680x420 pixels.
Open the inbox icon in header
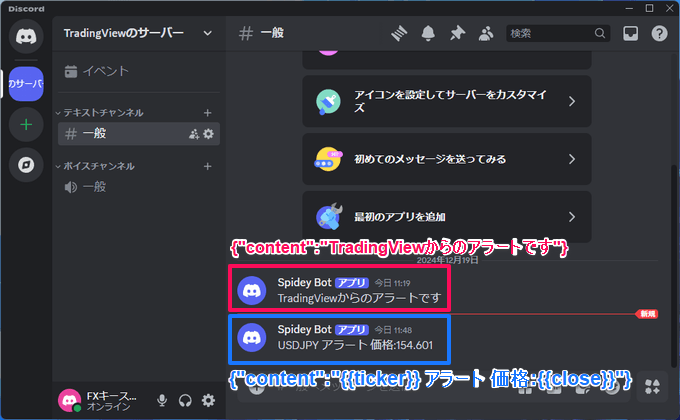630,33
